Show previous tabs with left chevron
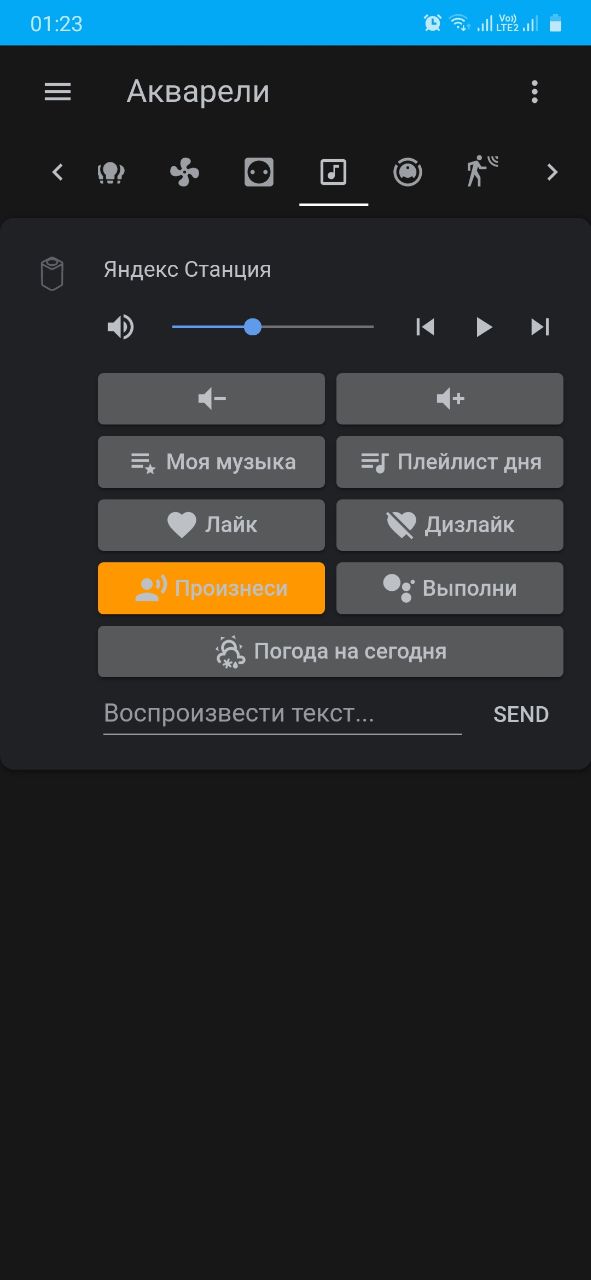Screen dimensions: 591x1280 [57, 173]
